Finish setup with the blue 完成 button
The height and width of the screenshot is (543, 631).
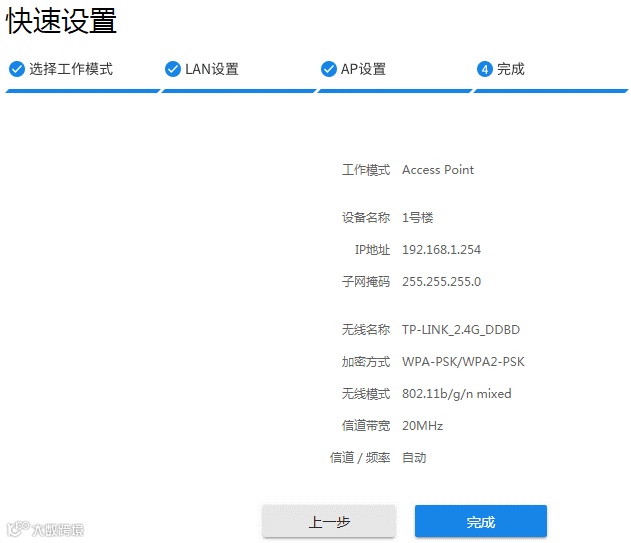[481, 522]
